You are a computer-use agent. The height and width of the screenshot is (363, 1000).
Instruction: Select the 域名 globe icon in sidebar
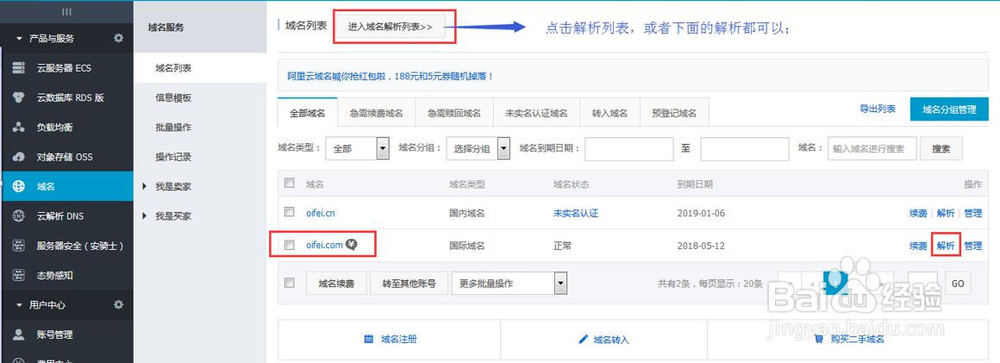[18, 187]
